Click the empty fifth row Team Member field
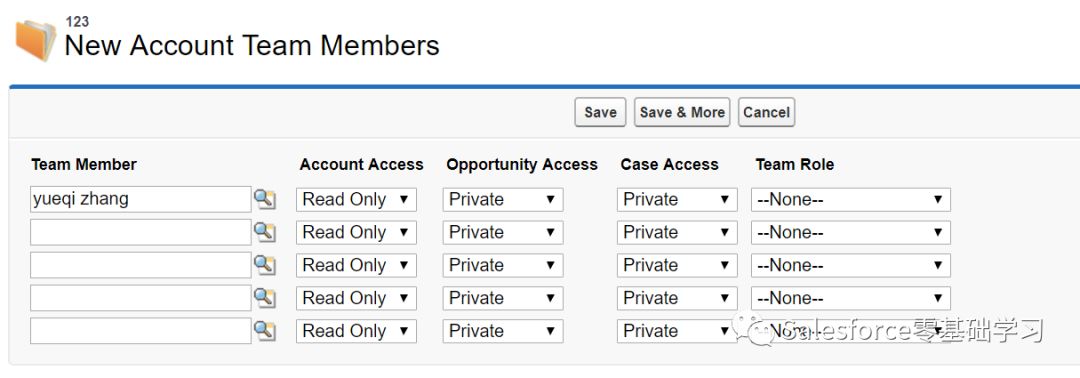Screen dimensions: 1080x378 coord(141,330)
